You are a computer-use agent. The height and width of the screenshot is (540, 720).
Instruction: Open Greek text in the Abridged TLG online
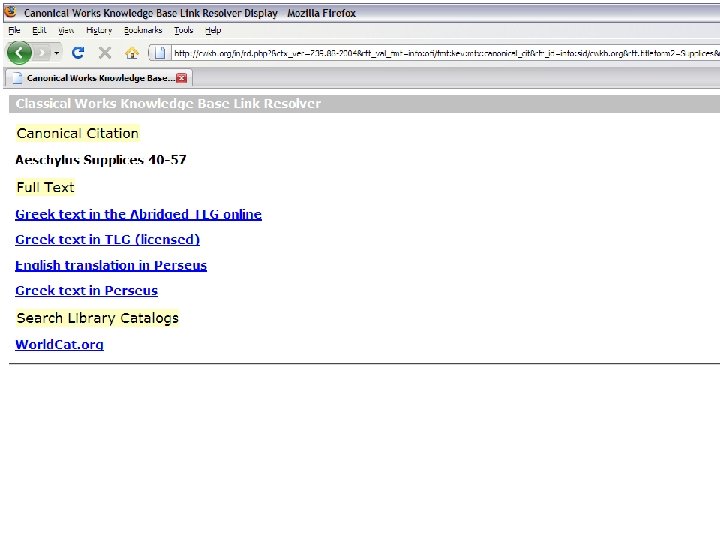[138, 214]
